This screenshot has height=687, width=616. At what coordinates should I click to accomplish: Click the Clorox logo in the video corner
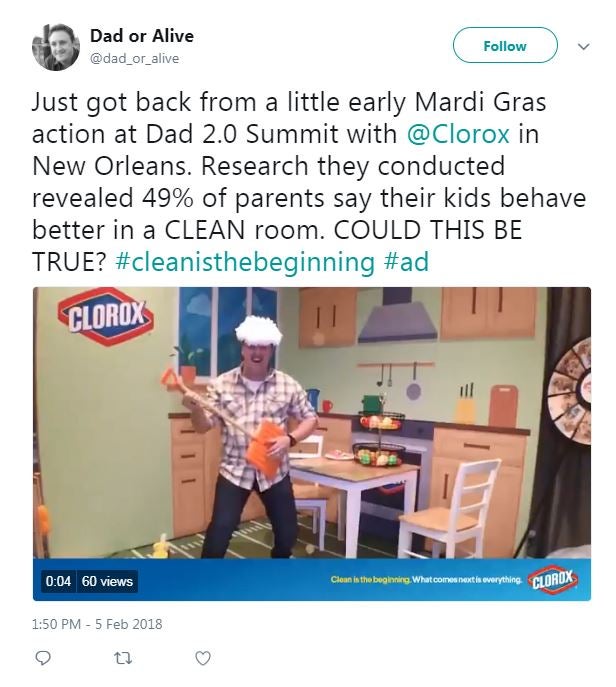click(106, 317)
